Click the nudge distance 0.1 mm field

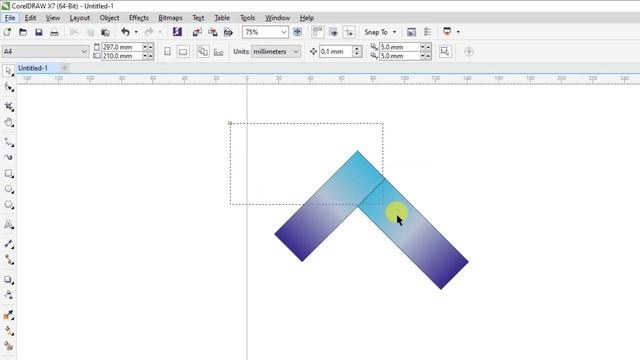click(x=336, y=51)
